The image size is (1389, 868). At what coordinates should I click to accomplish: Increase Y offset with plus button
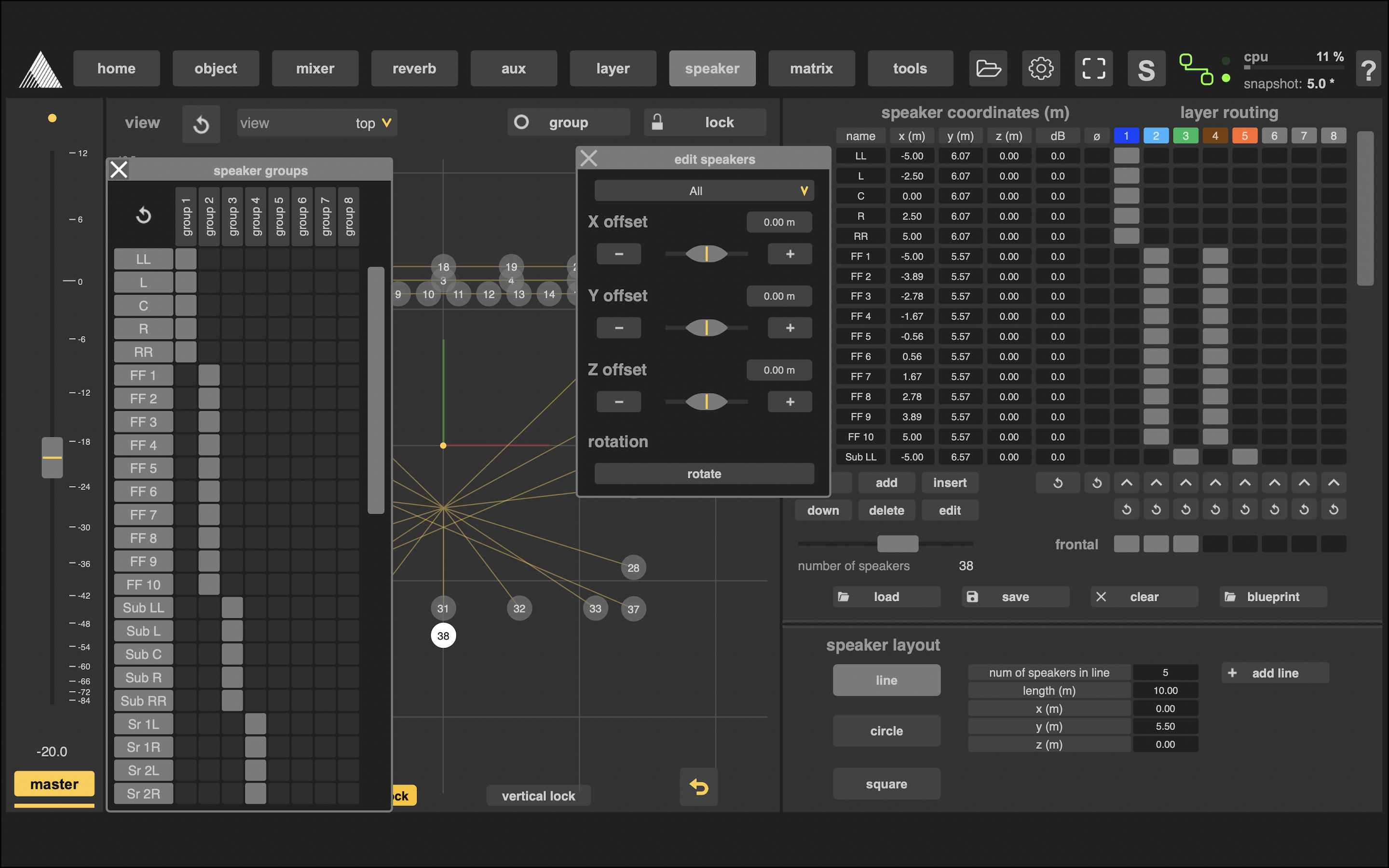pyautogui.click(x=790, y=328)
